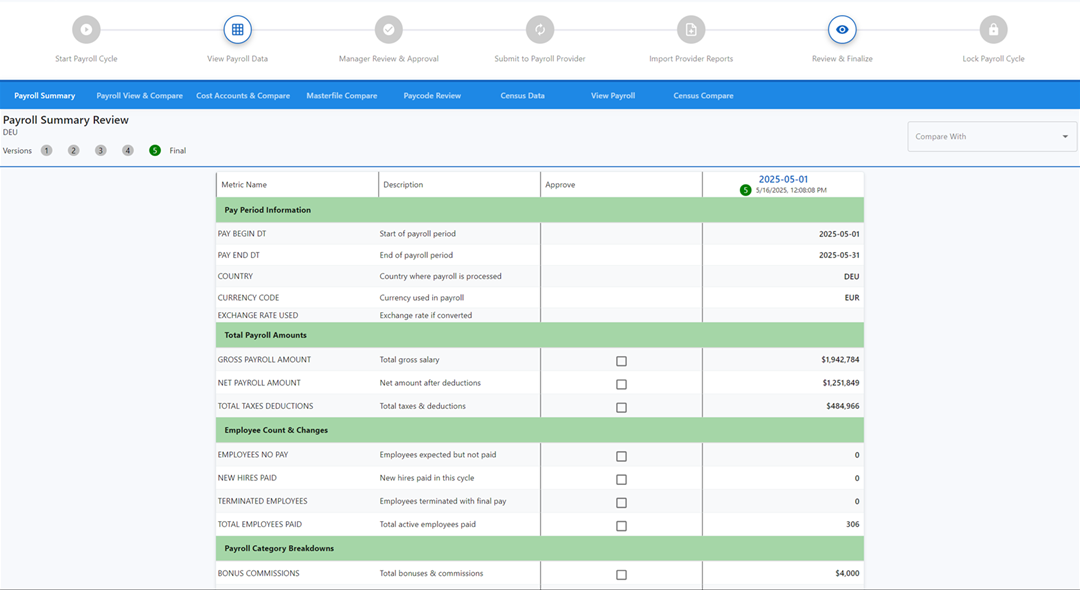
Task: Click version 3 in the Versions list
Action: 100,150
